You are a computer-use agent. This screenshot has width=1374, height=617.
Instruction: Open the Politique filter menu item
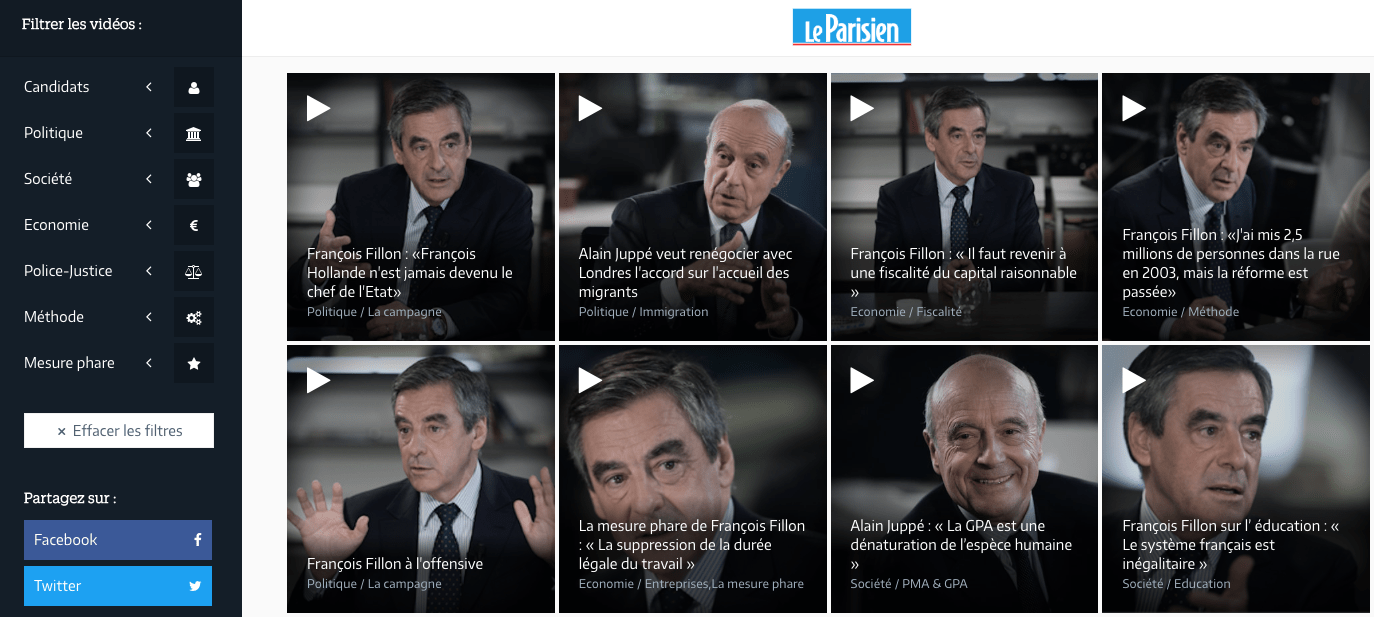coord(88,133)
